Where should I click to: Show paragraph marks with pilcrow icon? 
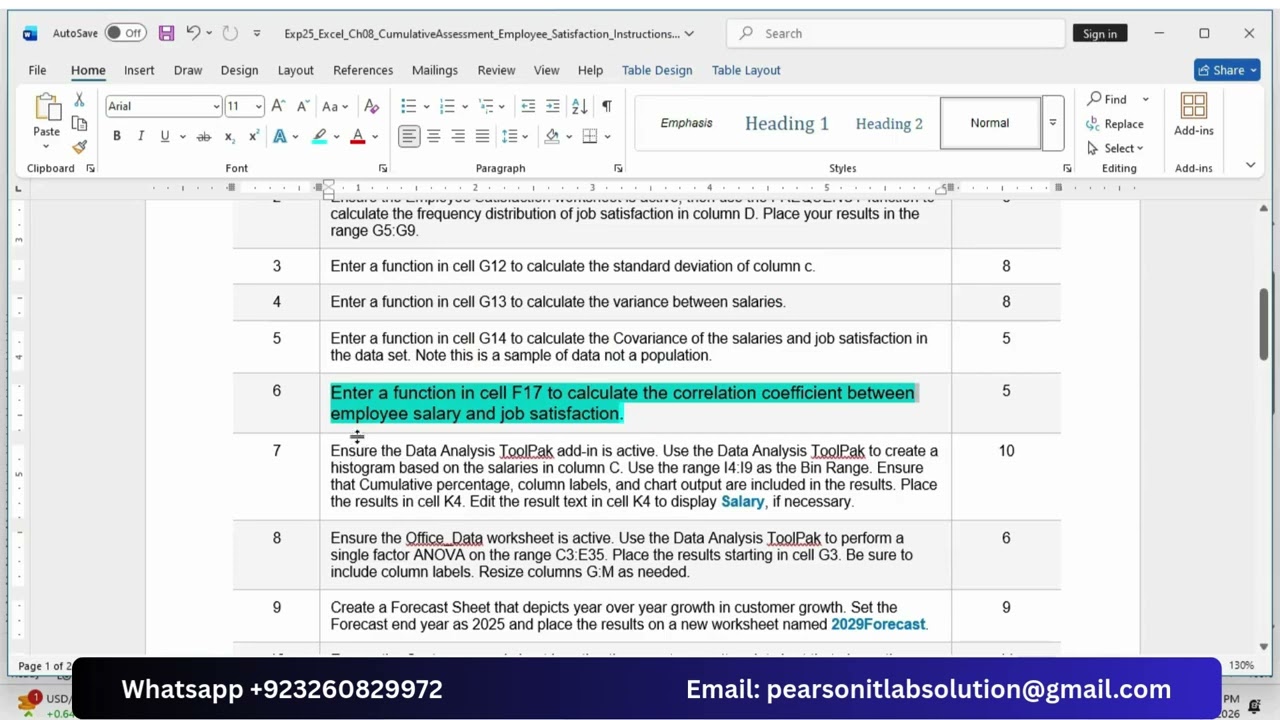(x=606, y=106)
